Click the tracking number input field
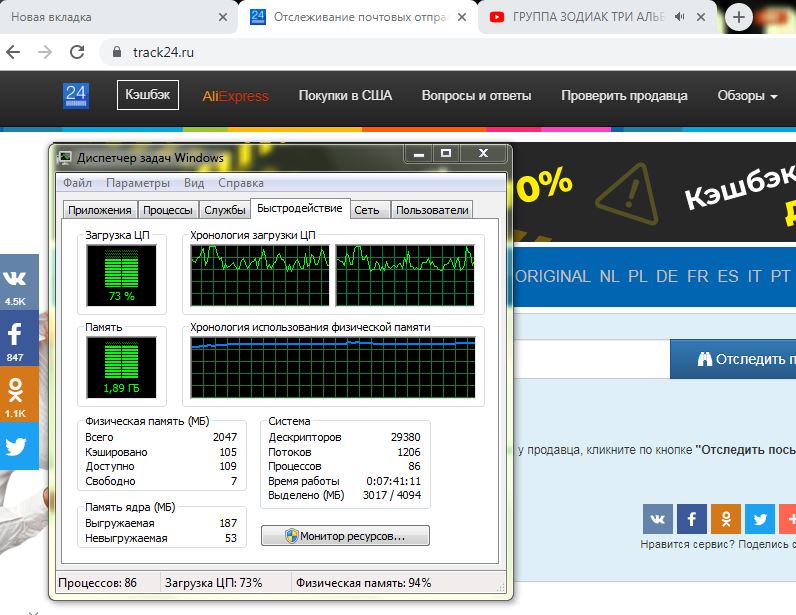 click(x=591, y=359)
